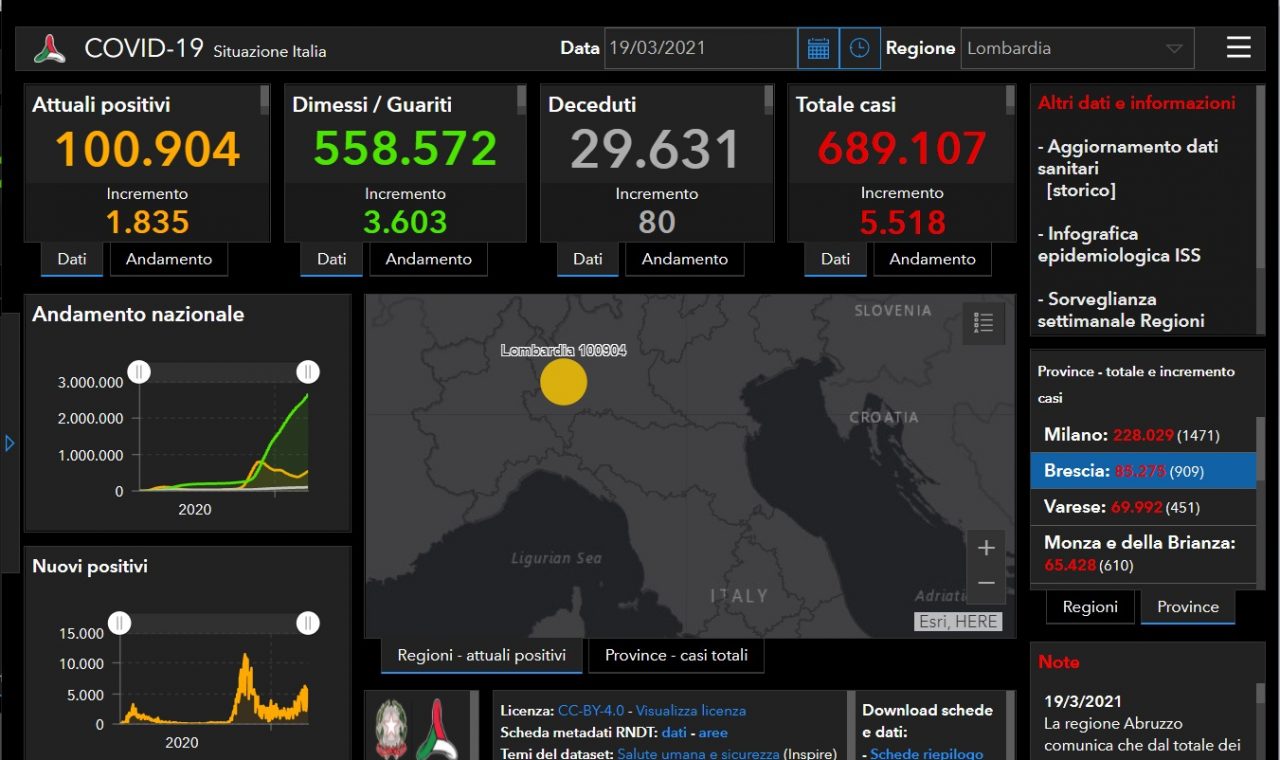Expand the left side panel arrow
This screenshot has width=1280, height=760.
10,442
